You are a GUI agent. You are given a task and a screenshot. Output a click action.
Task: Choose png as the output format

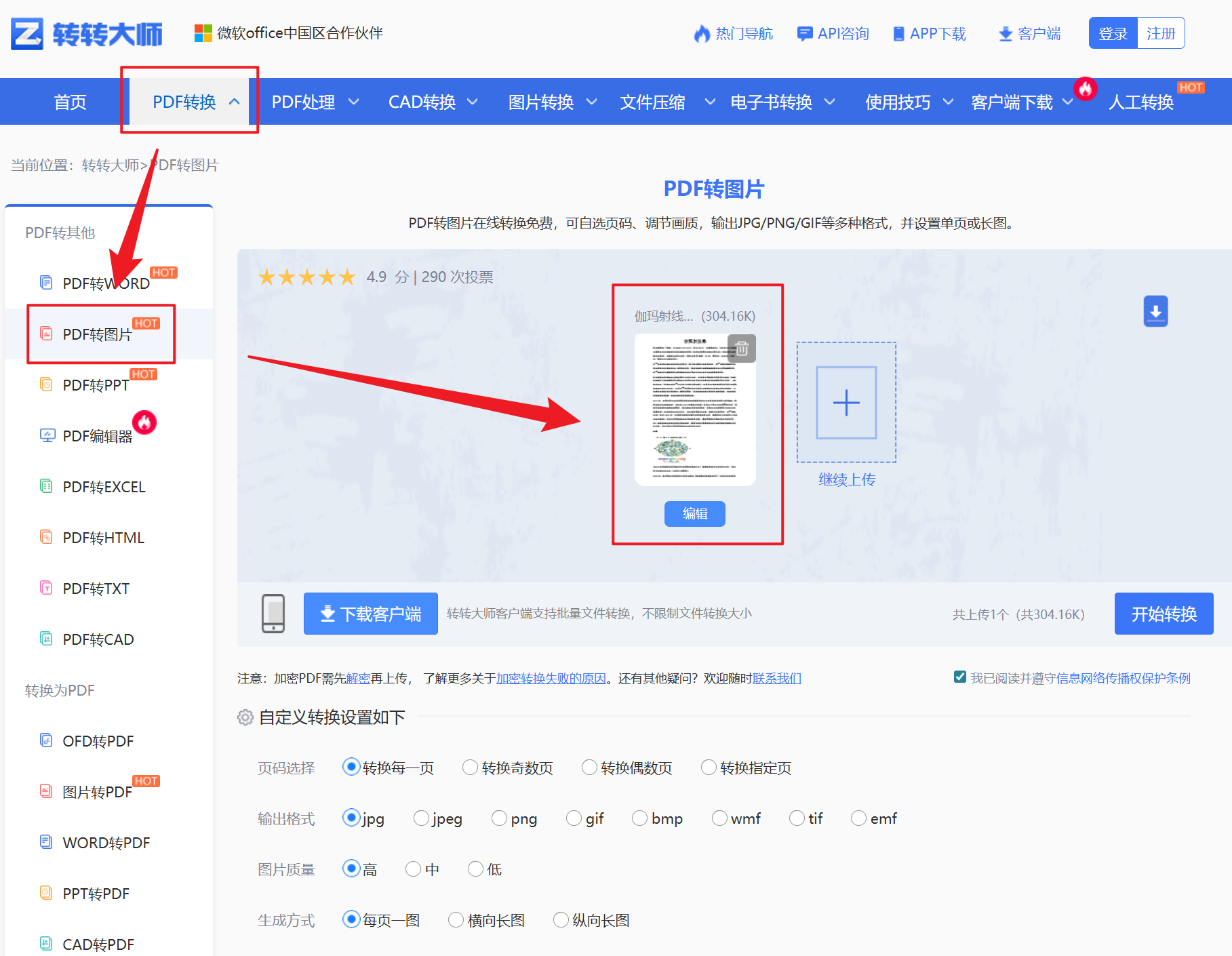coord(499,818)
